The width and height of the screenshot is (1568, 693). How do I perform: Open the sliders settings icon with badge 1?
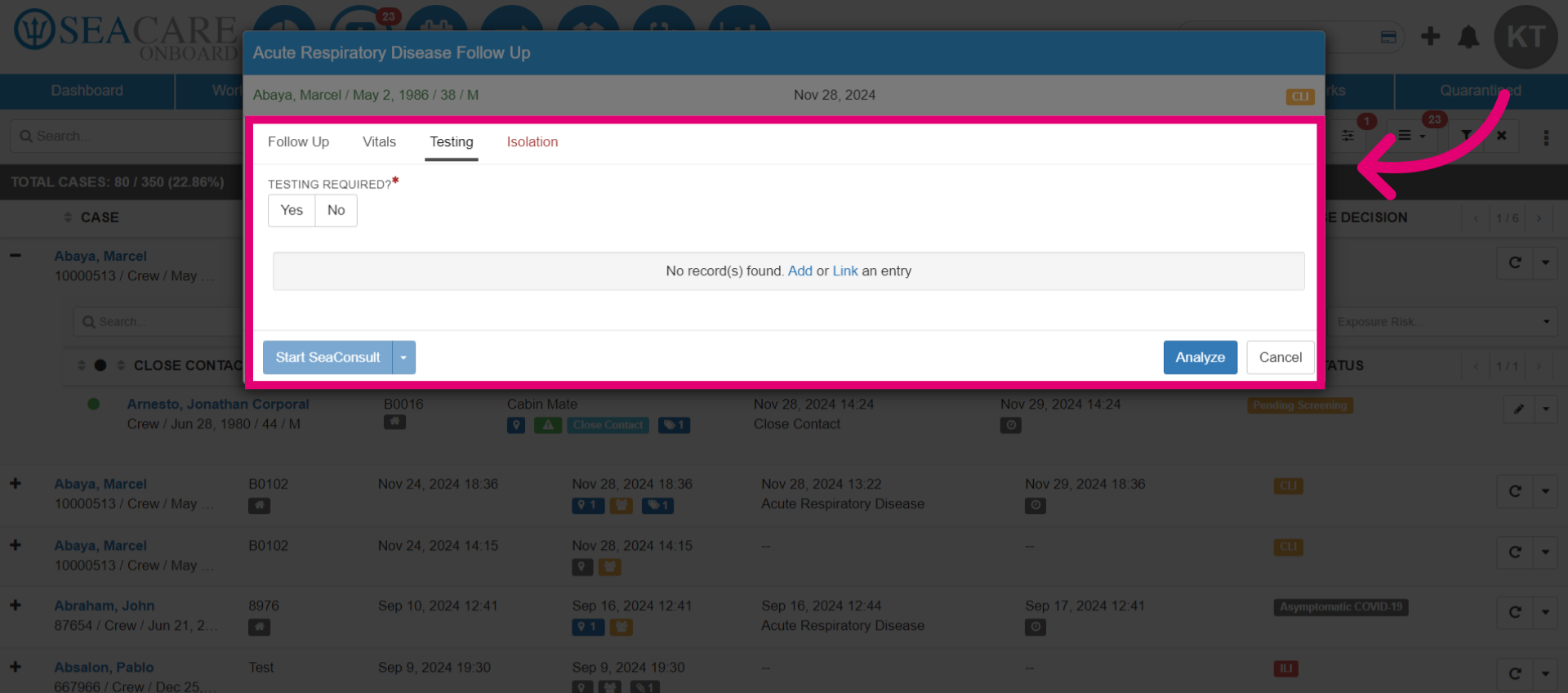(x=1348, y=135)
